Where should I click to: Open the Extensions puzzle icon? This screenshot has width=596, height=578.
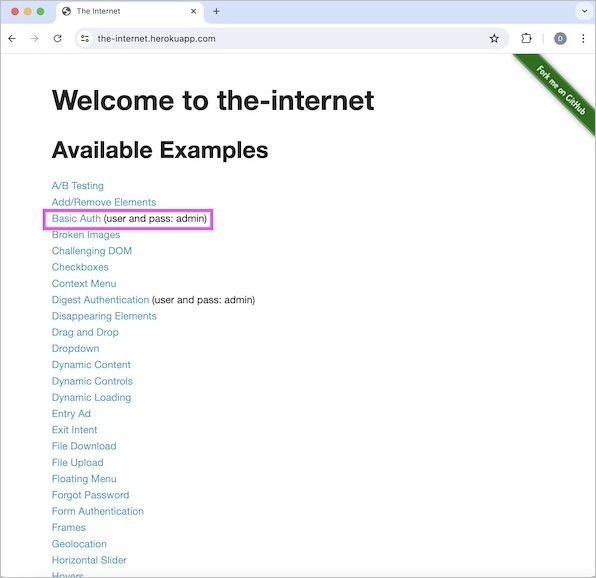pyautogui.click(x=526, y=38)
